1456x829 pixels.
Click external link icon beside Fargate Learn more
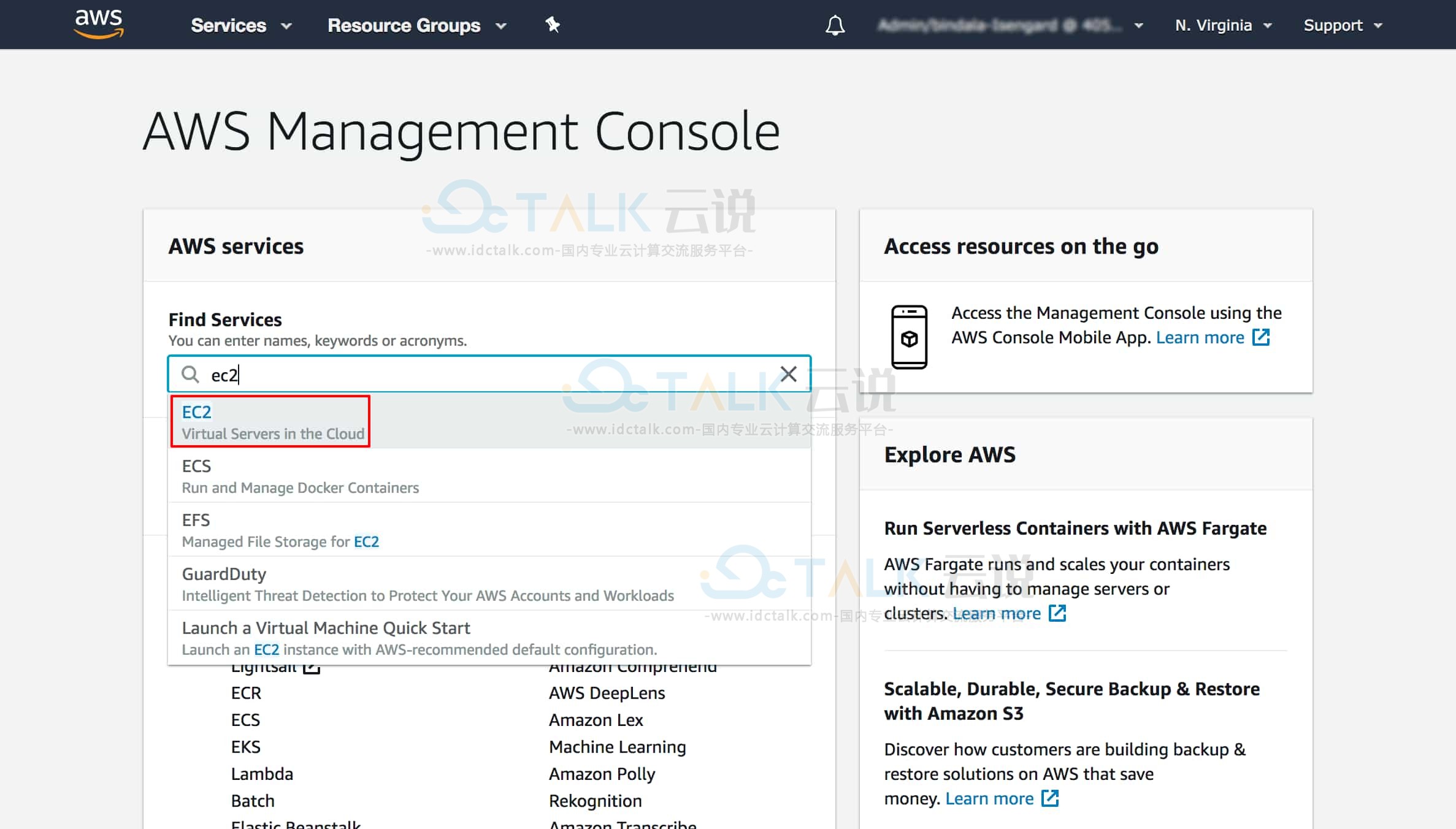1057,613
